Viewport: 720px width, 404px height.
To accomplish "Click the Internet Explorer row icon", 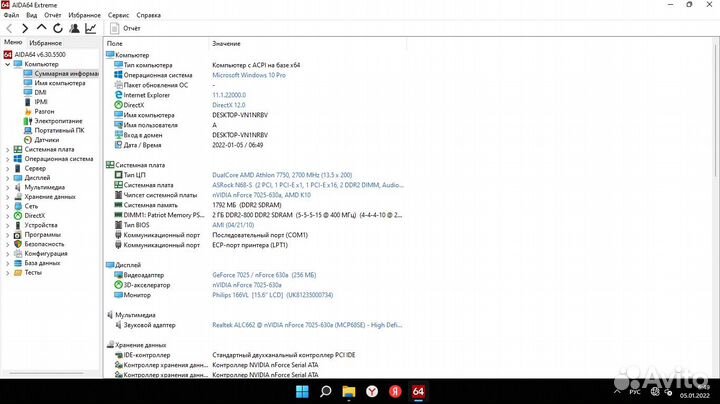I will point(118,95).
